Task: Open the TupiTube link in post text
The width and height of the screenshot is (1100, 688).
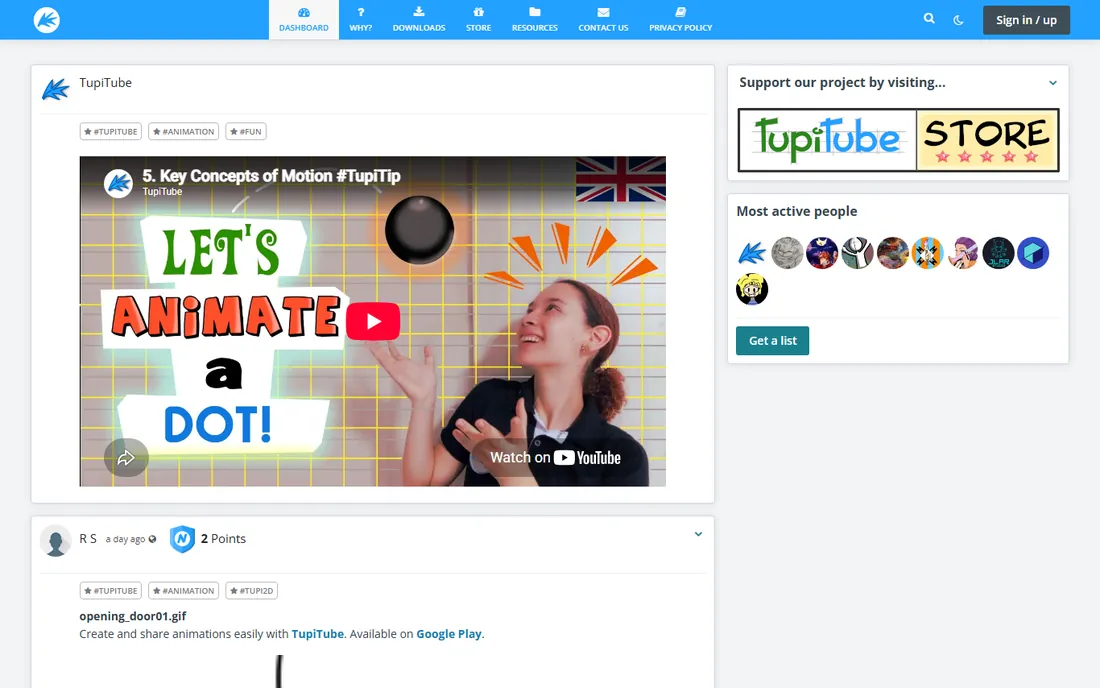Action: (x=318, y=634)
